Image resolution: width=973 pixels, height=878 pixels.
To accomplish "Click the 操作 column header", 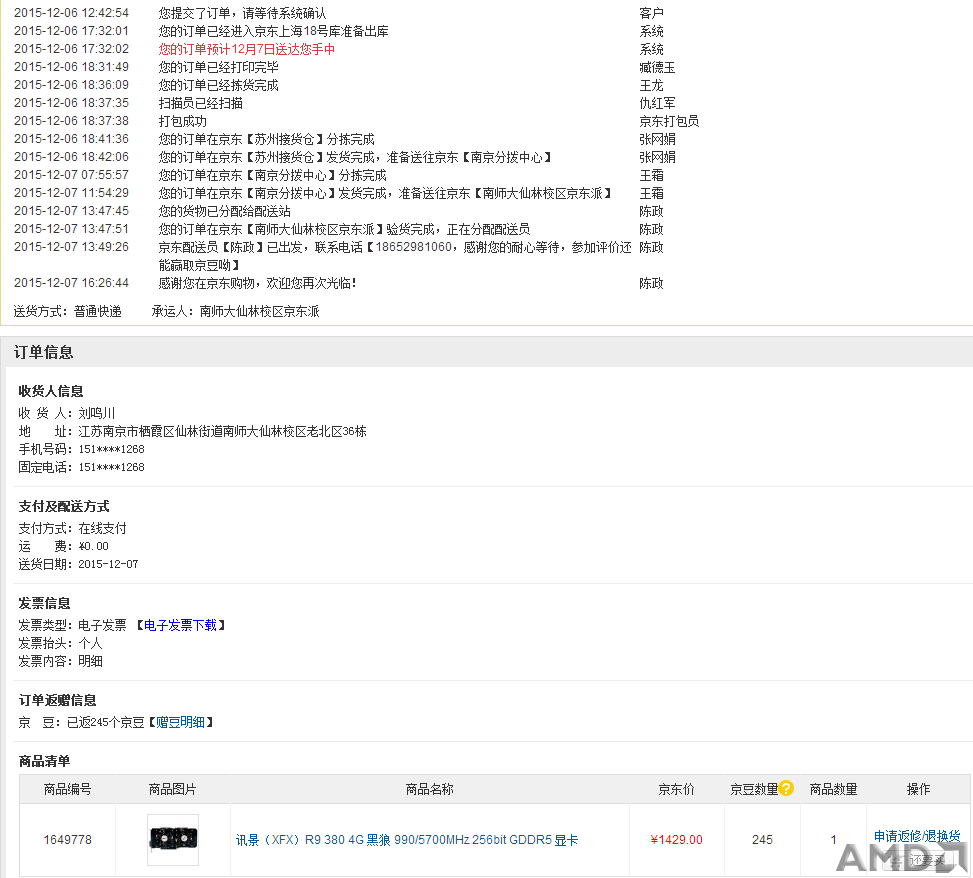I will 918,789.
